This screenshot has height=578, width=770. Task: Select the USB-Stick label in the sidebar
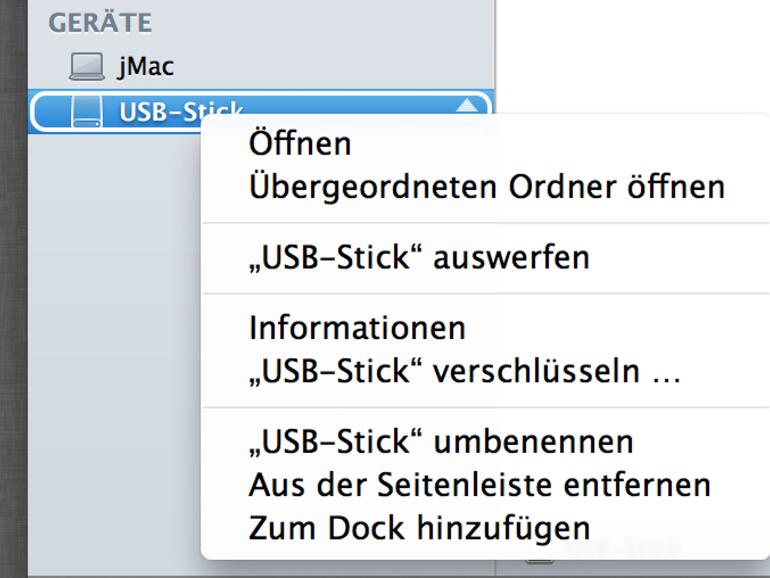click(x=180, y=111)
